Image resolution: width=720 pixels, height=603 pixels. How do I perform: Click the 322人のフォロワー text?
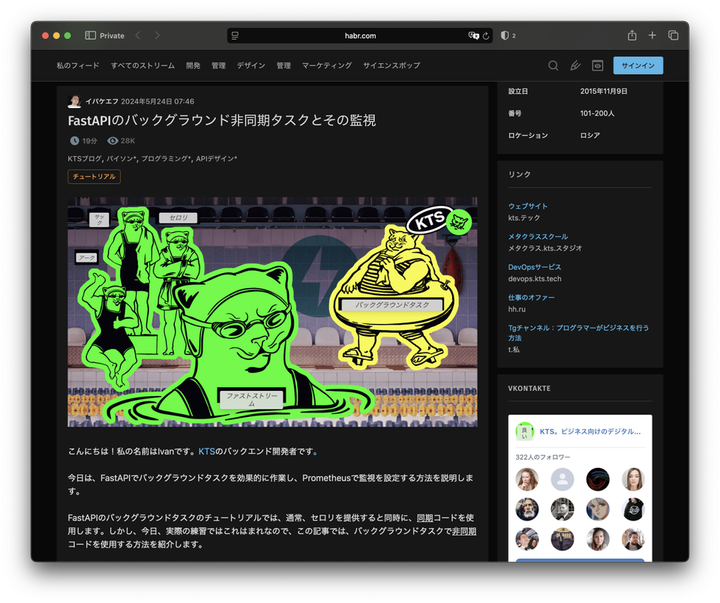pos(543,457)
